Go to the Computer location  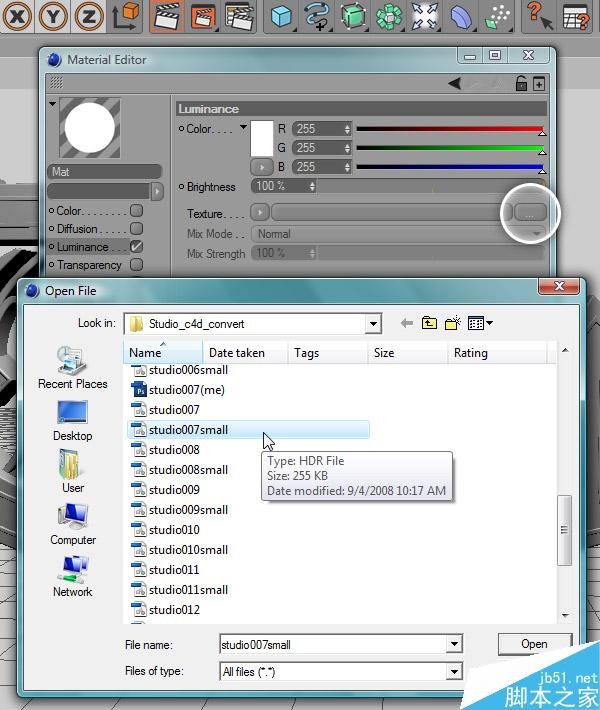[x=72, y=524]
